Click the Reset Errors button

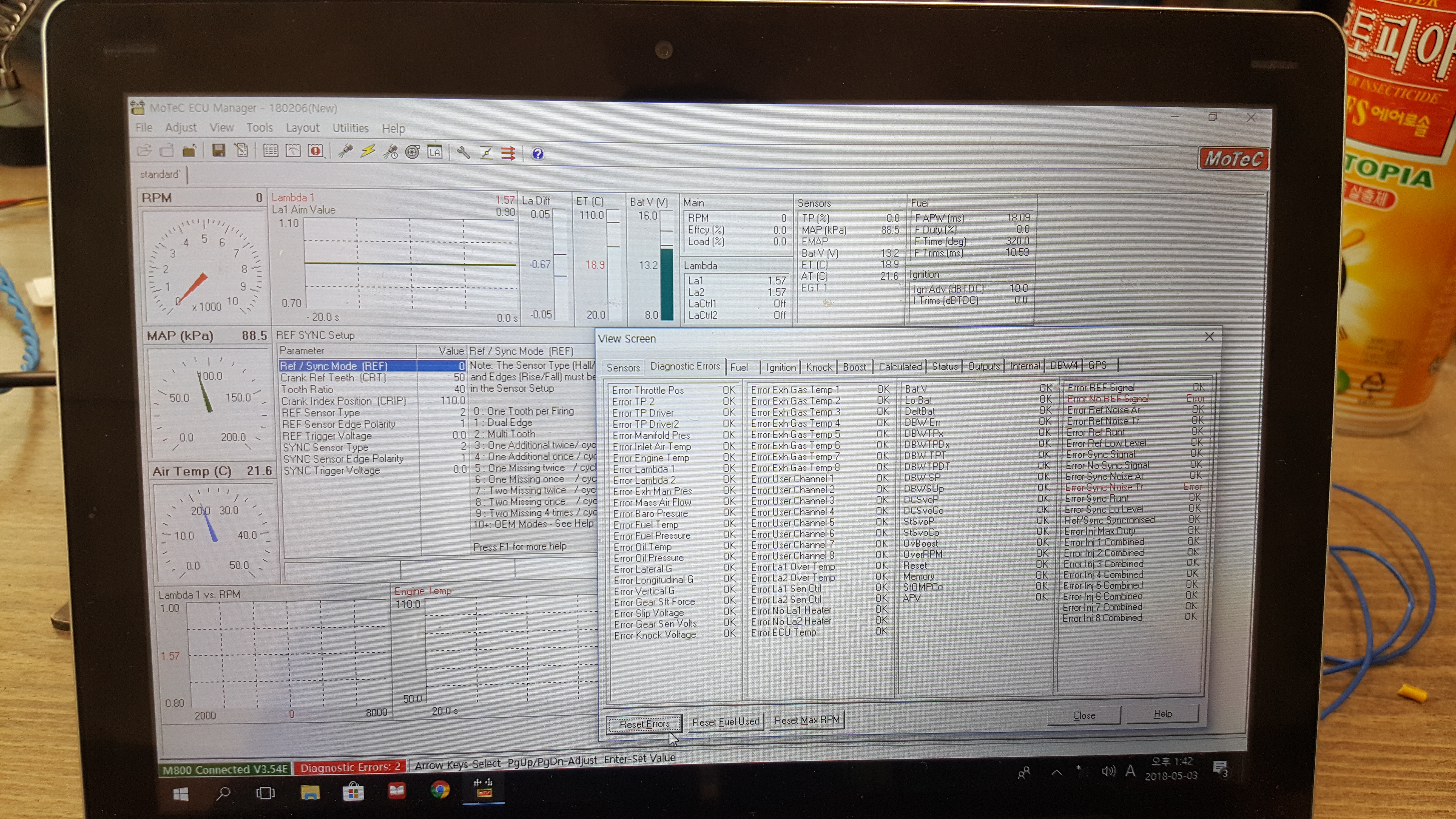pos(644,724)
